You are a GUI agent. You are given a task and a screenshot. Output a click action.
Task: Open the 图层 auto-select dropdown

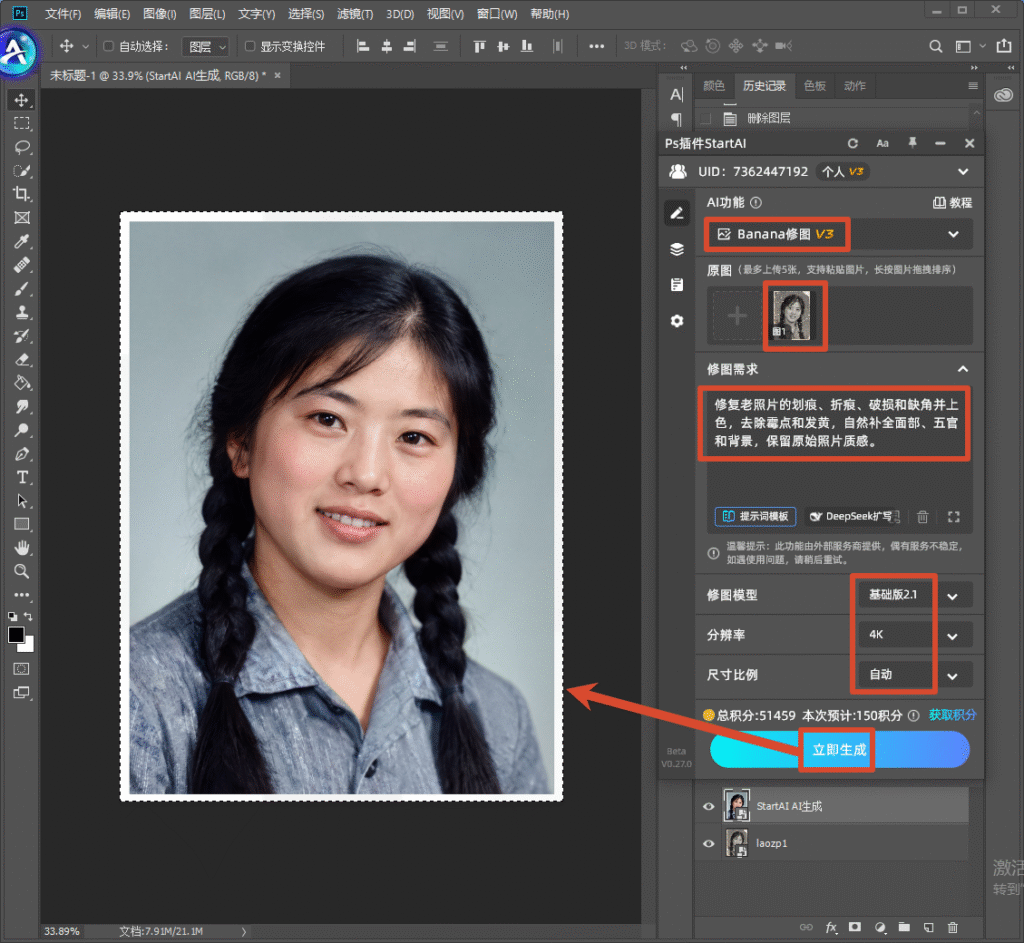click(x=205, y=46)
